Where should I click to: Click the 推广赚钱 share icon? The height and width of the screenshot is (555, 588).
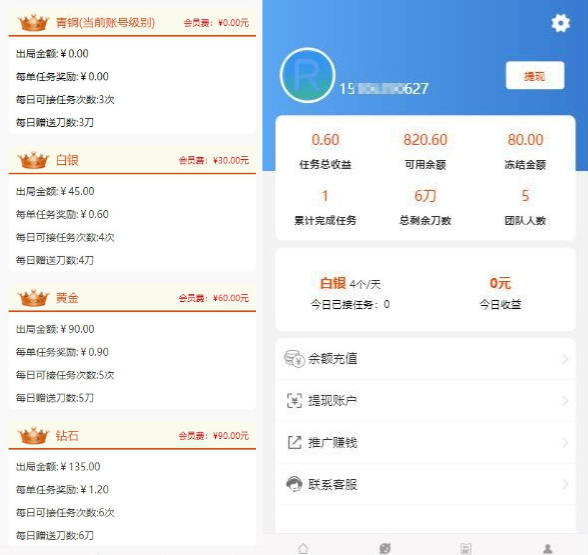pos(294,442)
